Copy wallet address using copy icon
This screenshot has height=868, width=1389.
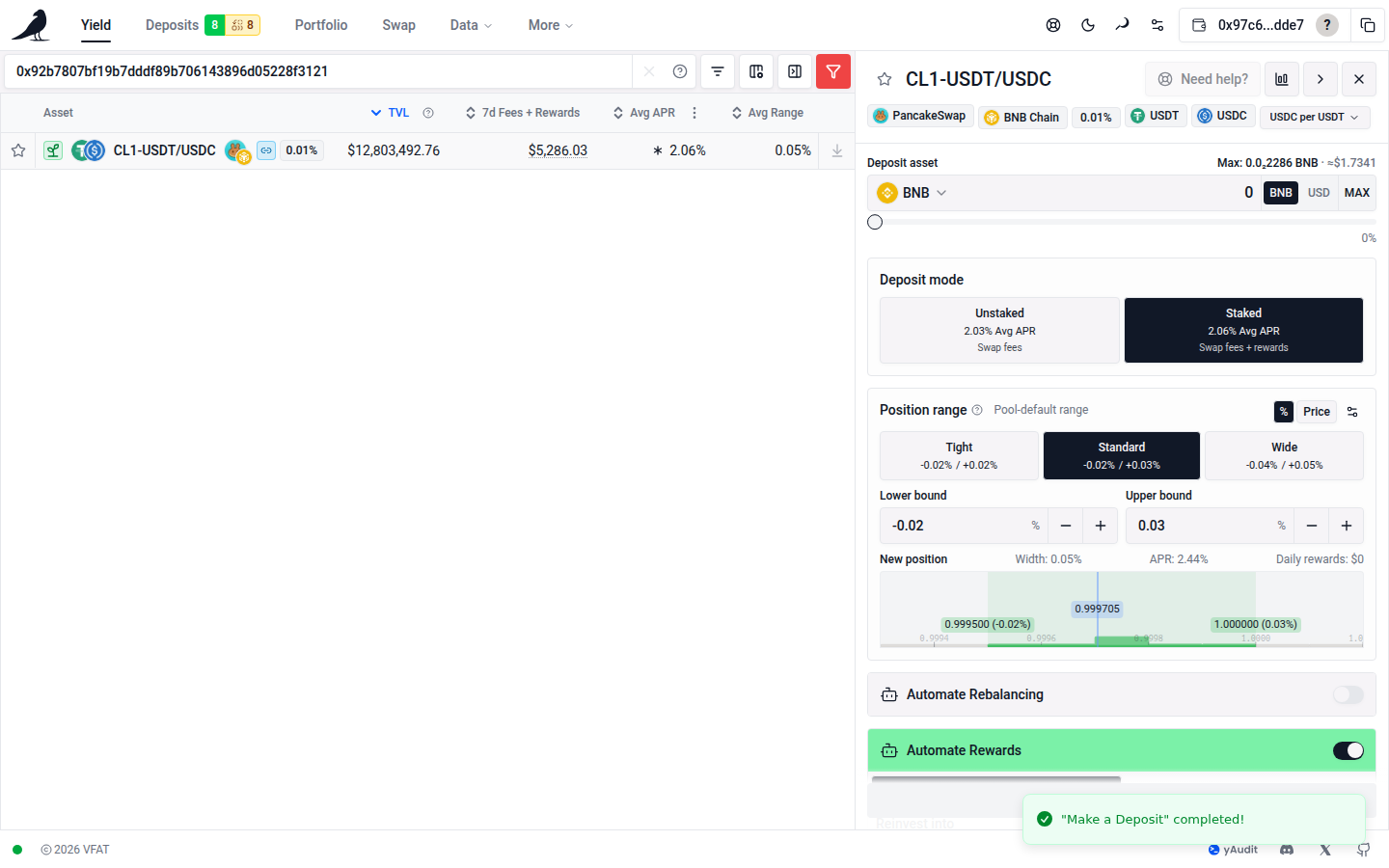tap(1368, 25)
